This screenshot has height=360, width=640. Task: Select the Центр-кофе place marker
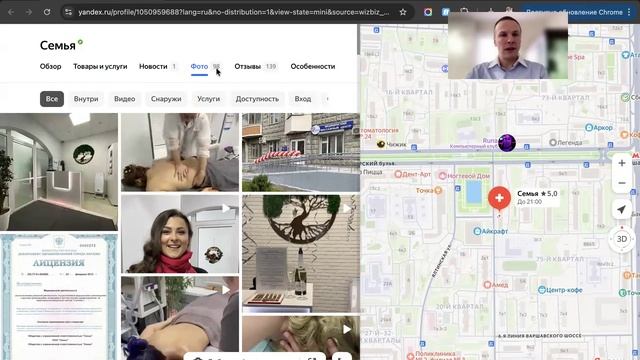(560, 290)
